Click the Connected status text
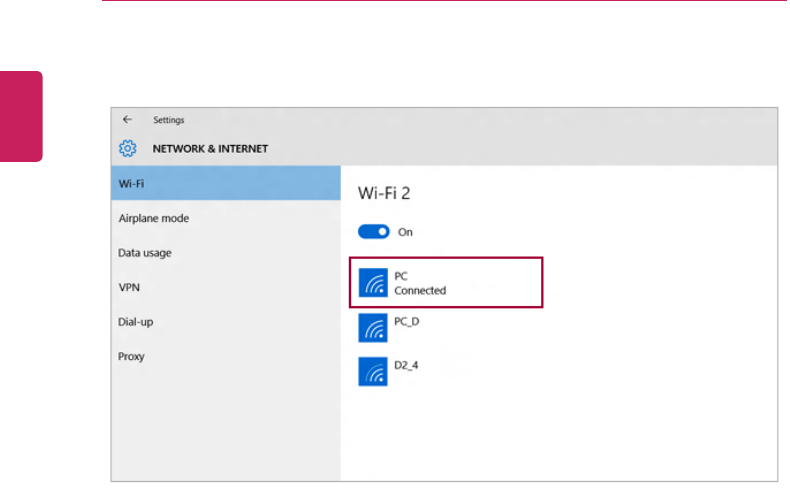The image size is (790, 504). (x=420, y=290)
